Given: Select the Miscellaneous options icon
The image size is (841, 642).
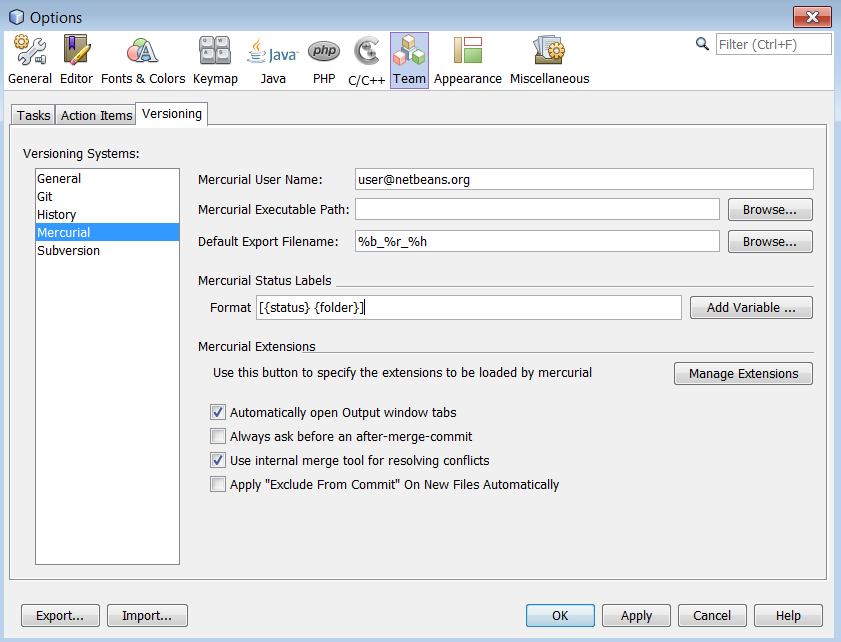Looking at the screenshot, I should 549,60.
